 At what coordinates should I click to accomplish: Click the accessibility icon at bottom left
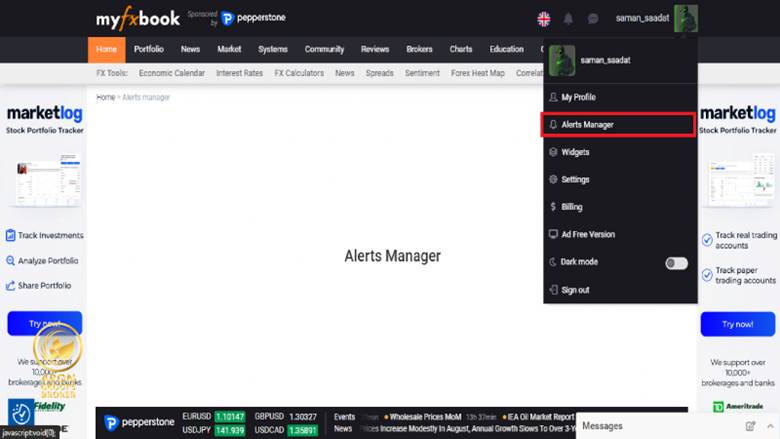(x=21, y=413)
